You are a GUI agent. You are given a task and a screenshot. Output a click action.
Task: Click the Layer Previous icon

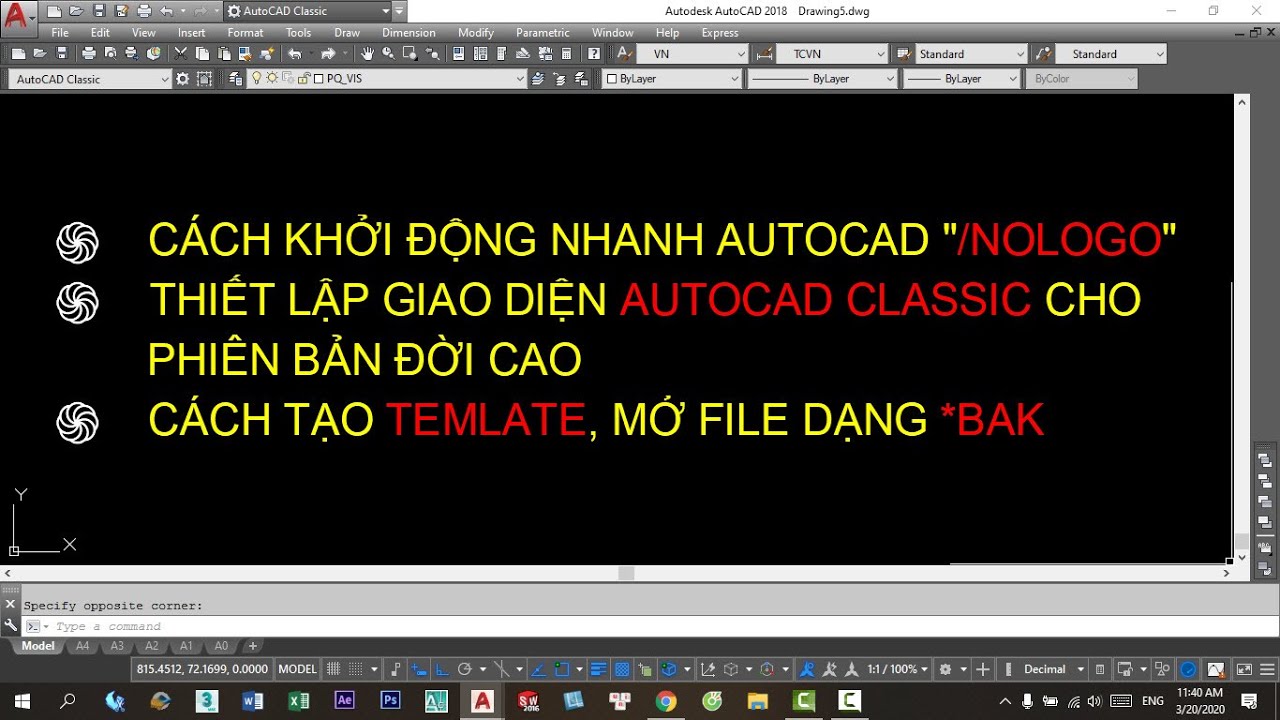559,79
